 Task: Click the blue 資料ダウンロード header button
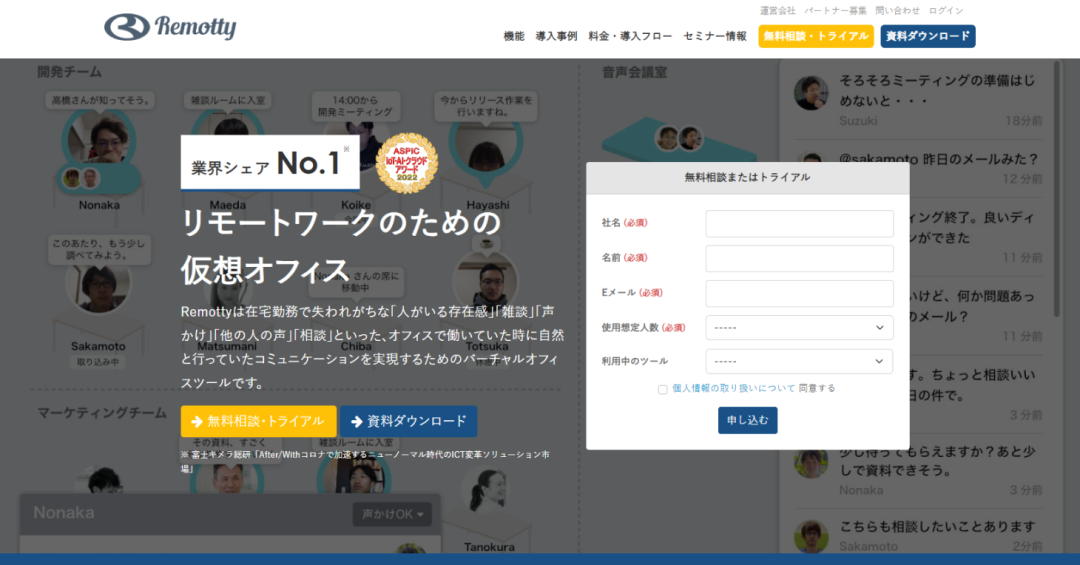pyautogui.click(x=928, y=37)
